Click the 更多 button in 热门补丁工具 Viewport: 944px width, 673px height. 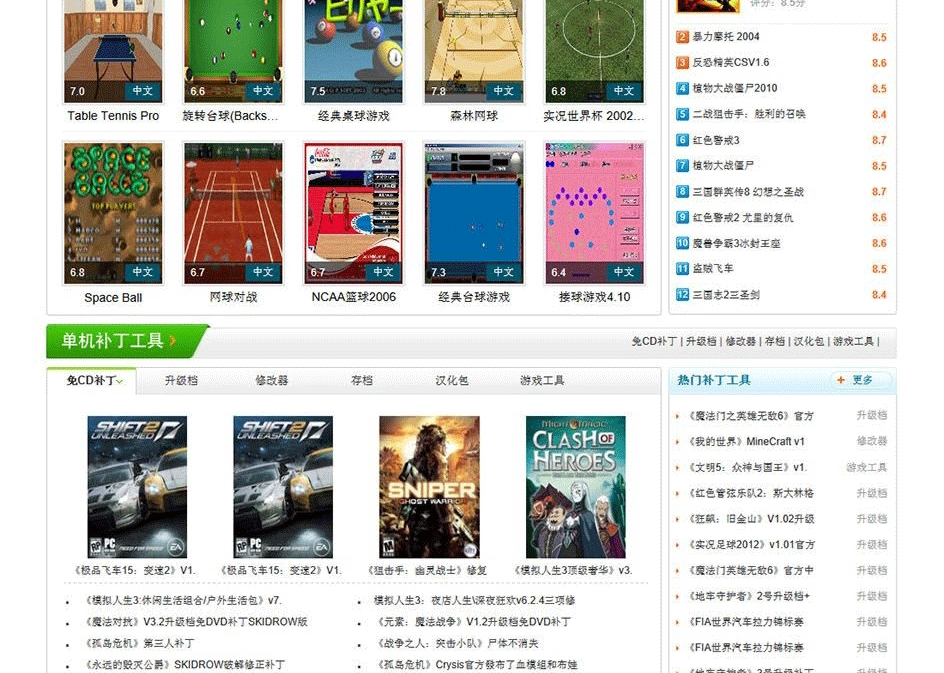(x=859, y=380)
